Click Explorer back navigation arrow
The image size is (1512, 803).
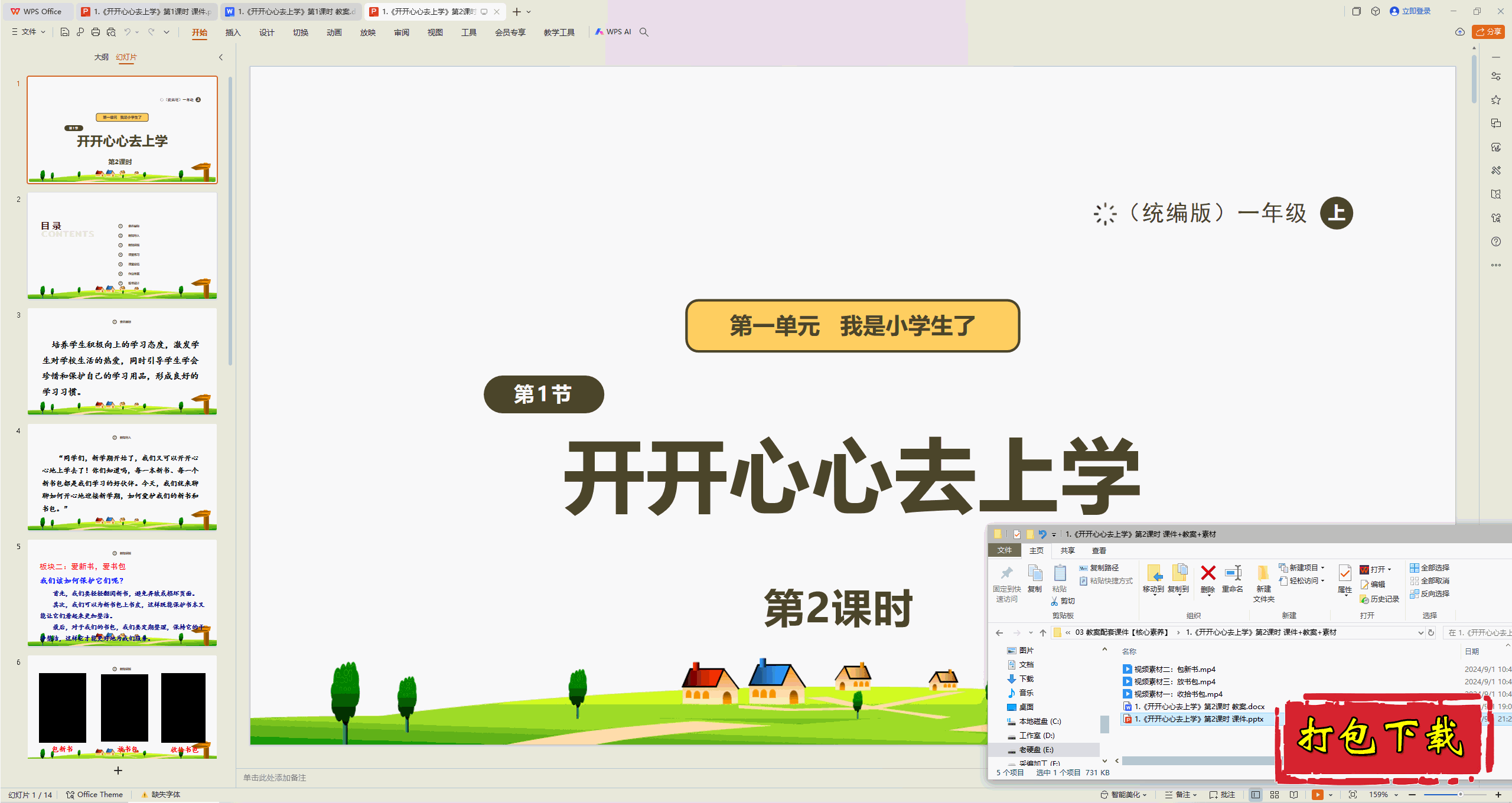pyautogui.click(x=999, y=632)
